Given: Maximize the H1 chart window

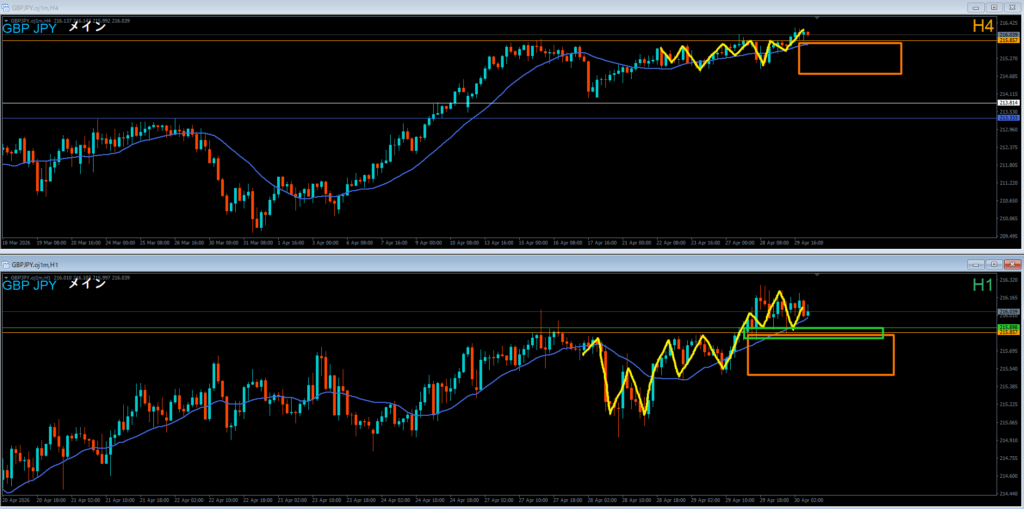Looking at the screenshot, I should pyautogui.click(x=995, y=264).
